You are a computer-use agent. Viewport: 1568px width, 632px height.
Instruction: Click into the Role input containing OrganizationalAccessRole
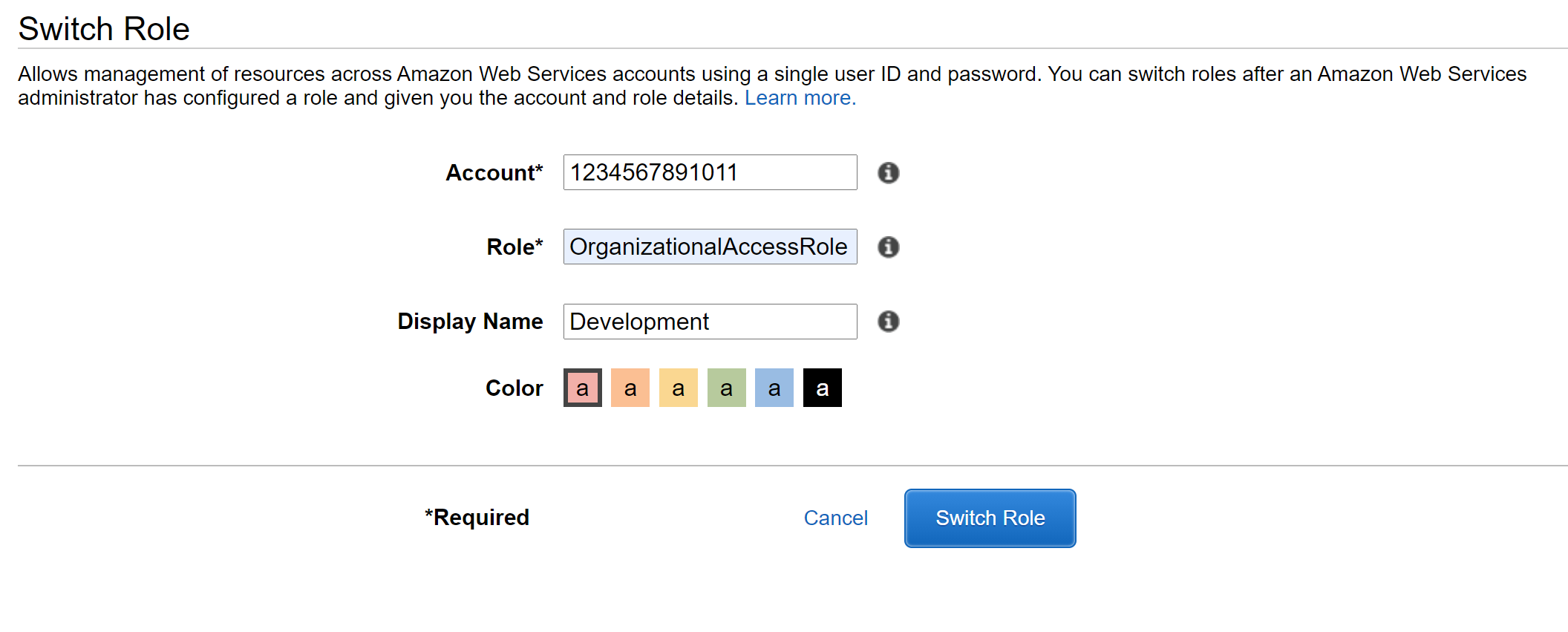(710, 247)
